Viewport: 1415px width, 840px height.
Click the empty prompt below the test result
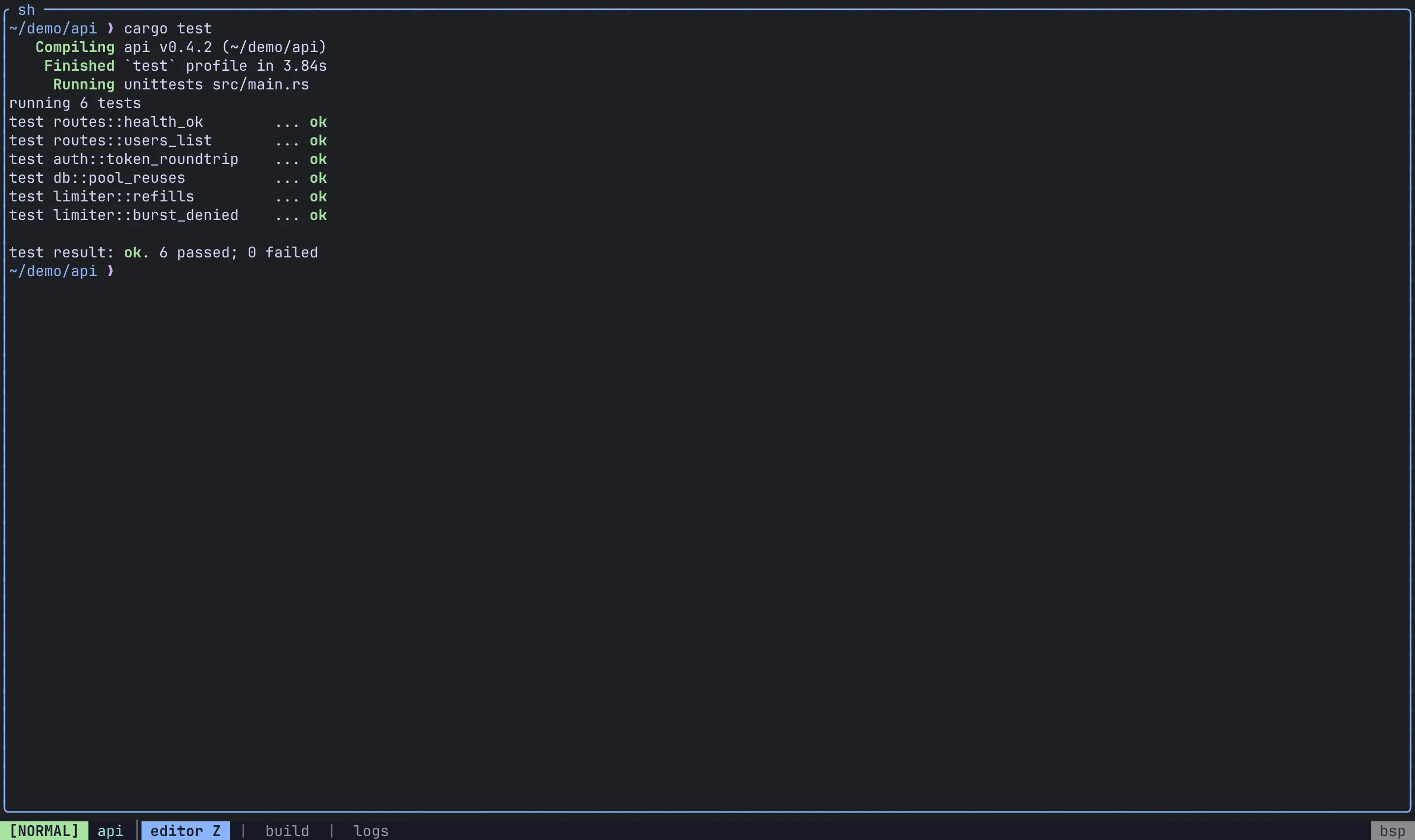[62, 271]
